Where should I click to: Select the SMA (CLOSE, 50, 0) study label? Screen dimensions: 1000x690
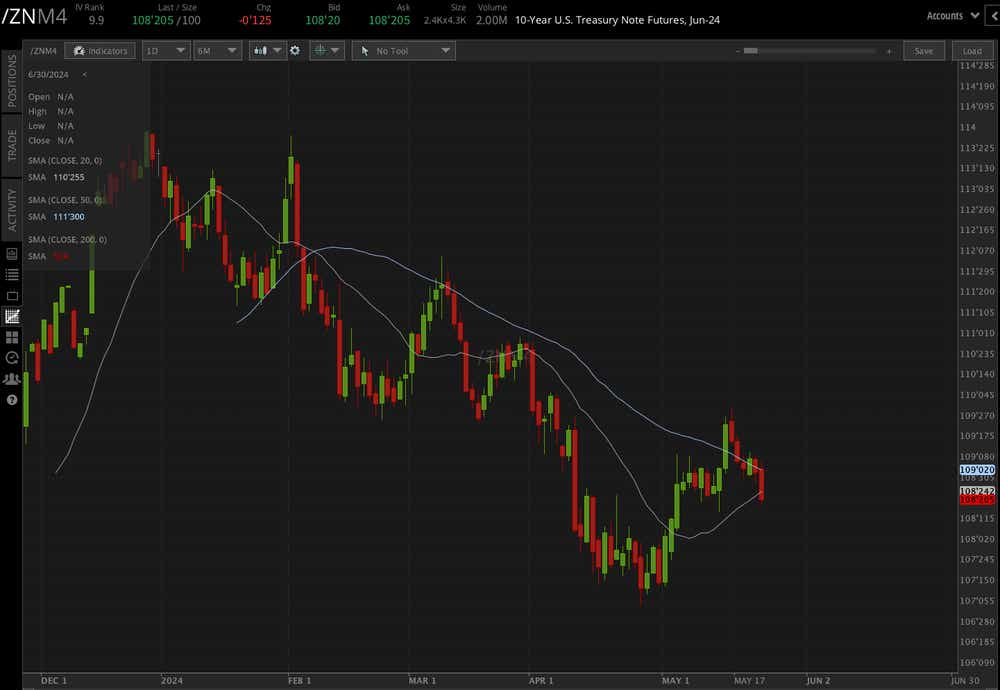(64, 200)
